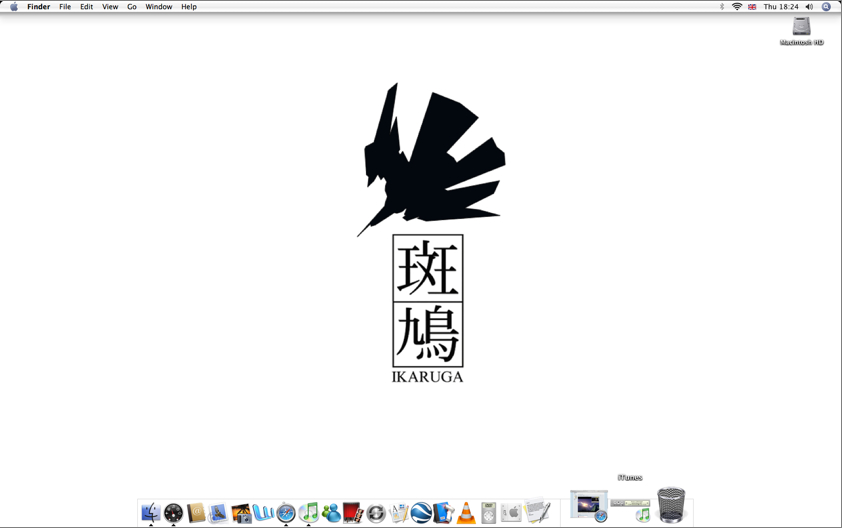The image size is (842, 528).
Task: Open the Trash in the Dock
Action: pos(671,505)
